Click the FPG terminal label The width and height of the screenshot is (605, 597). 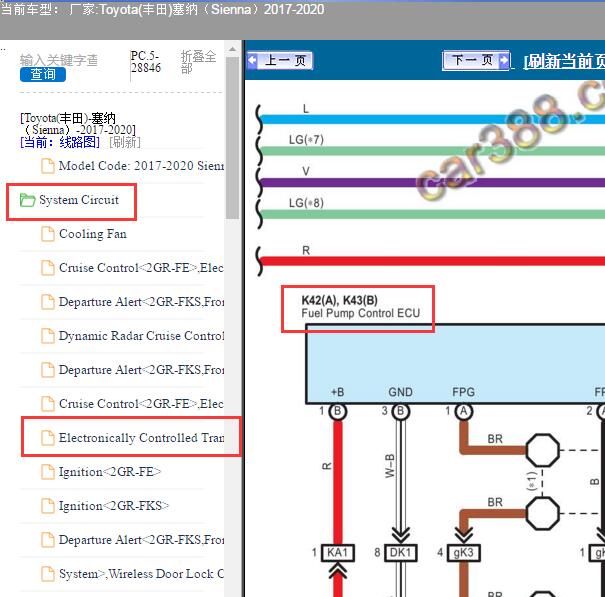point(463,392)
